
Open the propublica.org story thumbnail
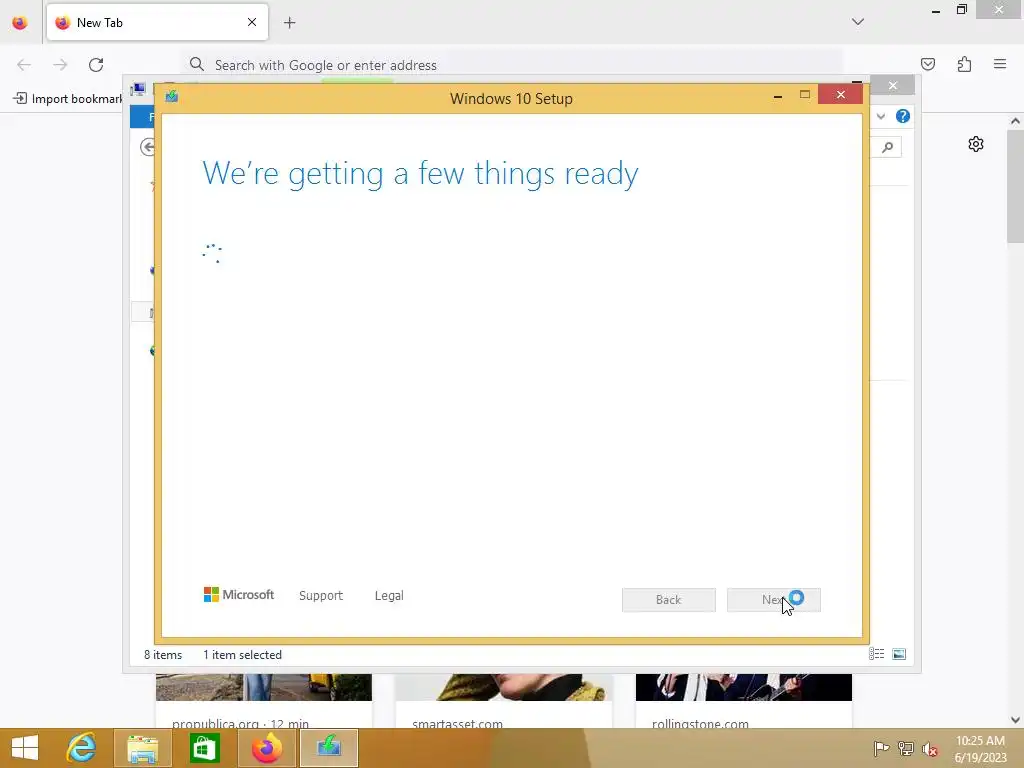(x=264, y=687)
